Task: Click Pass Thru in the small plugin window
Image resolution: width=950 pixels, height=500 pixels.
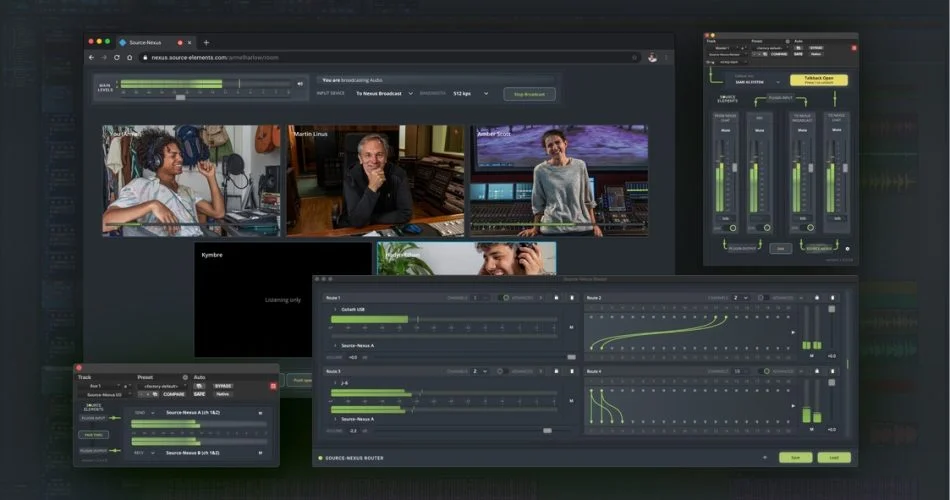Action: pyautogui.click(x=93, y=435)
